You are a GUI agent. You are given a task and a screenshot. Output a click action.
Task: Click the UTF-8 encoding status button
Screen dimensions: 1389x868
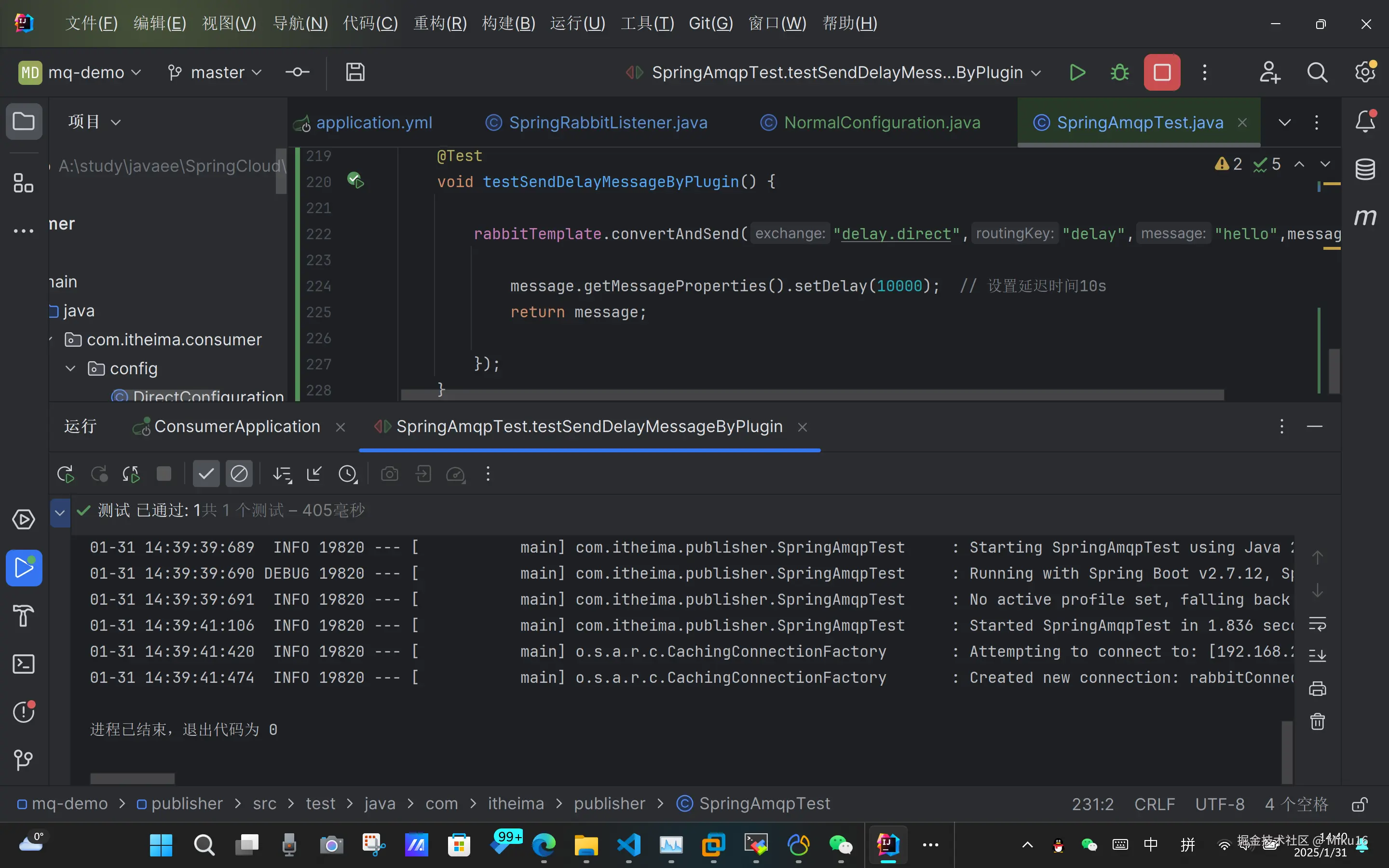(1220, 804)
